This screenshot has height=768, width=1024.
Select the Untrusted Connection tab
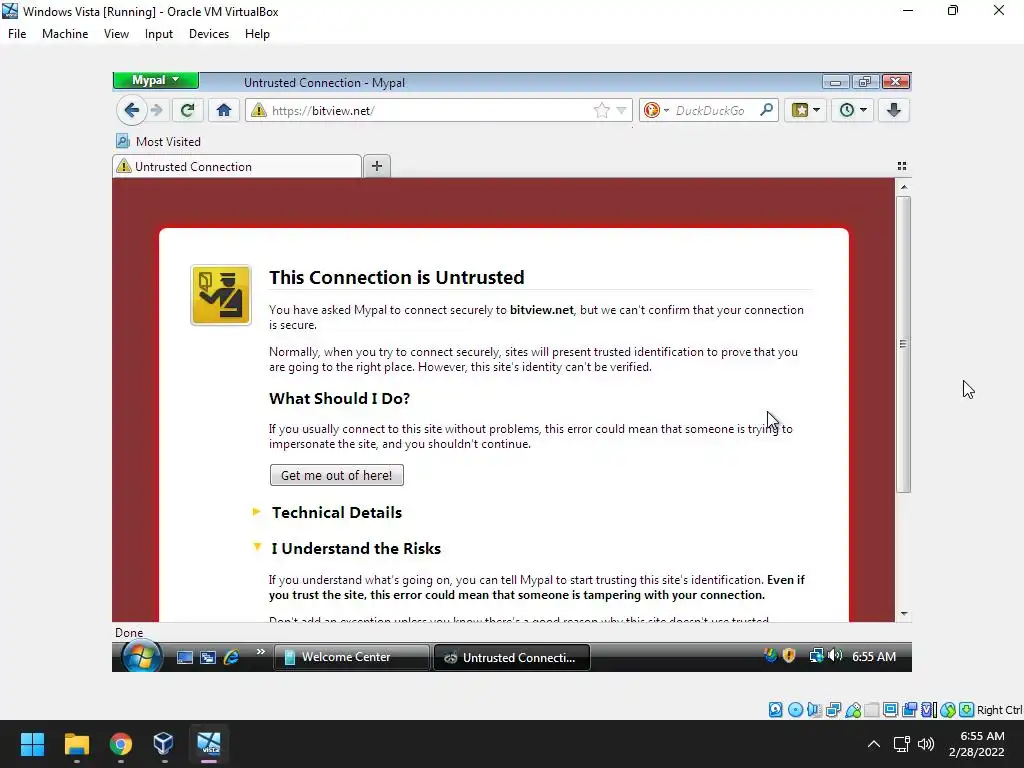point(237,167)
